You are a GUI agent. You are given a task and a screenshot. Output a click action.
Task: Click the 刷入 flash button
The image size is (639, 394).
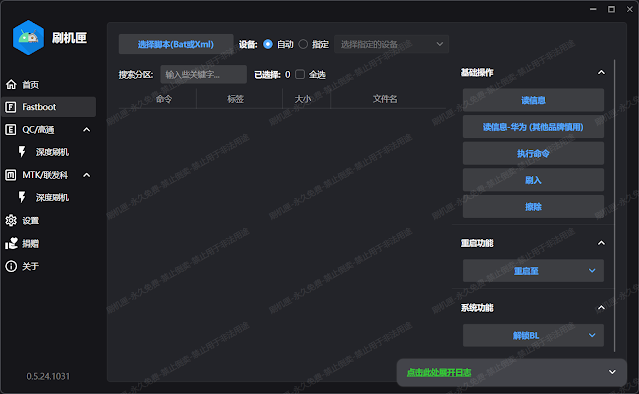[533, 180]
